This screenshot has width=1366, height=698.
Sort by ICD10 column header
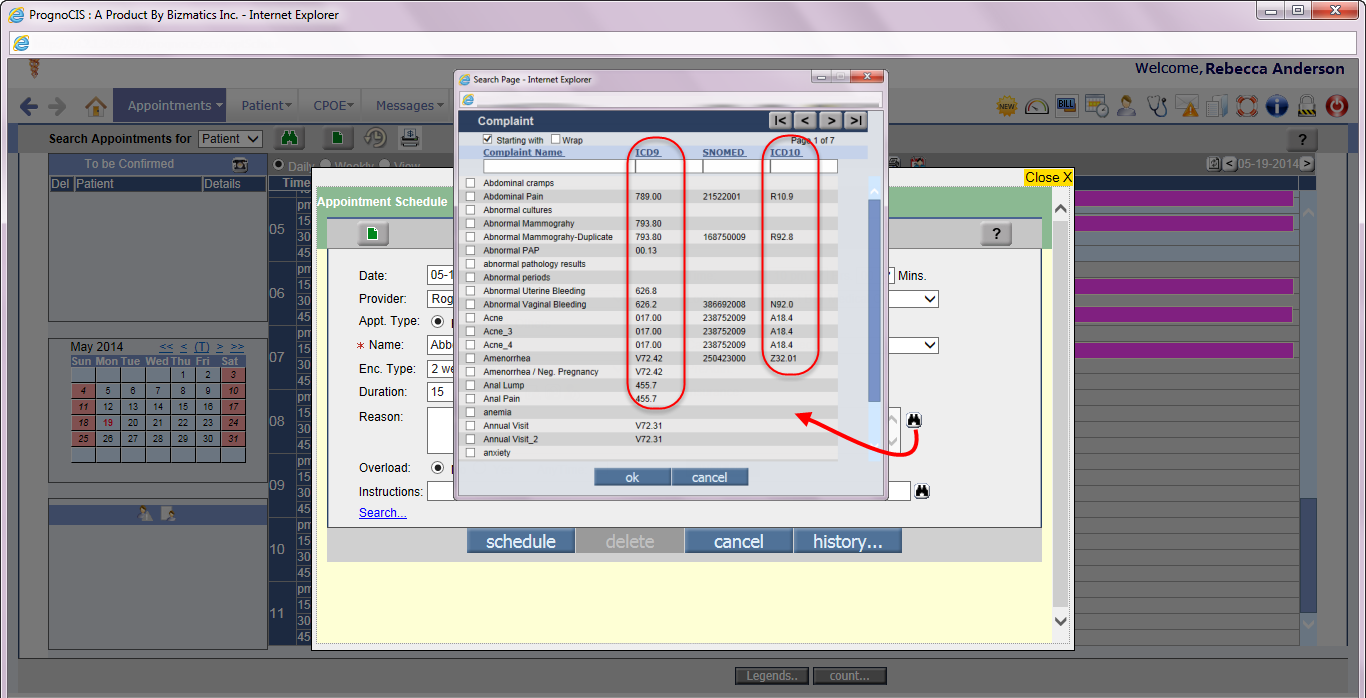click(x=786, y=153)
